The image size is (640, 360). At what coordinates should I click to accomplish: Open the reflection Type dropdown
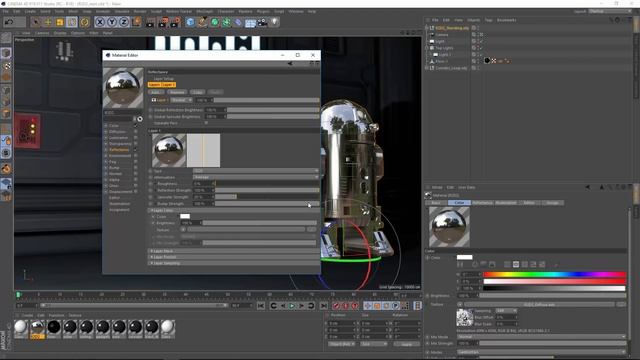[x=256, y=171]
